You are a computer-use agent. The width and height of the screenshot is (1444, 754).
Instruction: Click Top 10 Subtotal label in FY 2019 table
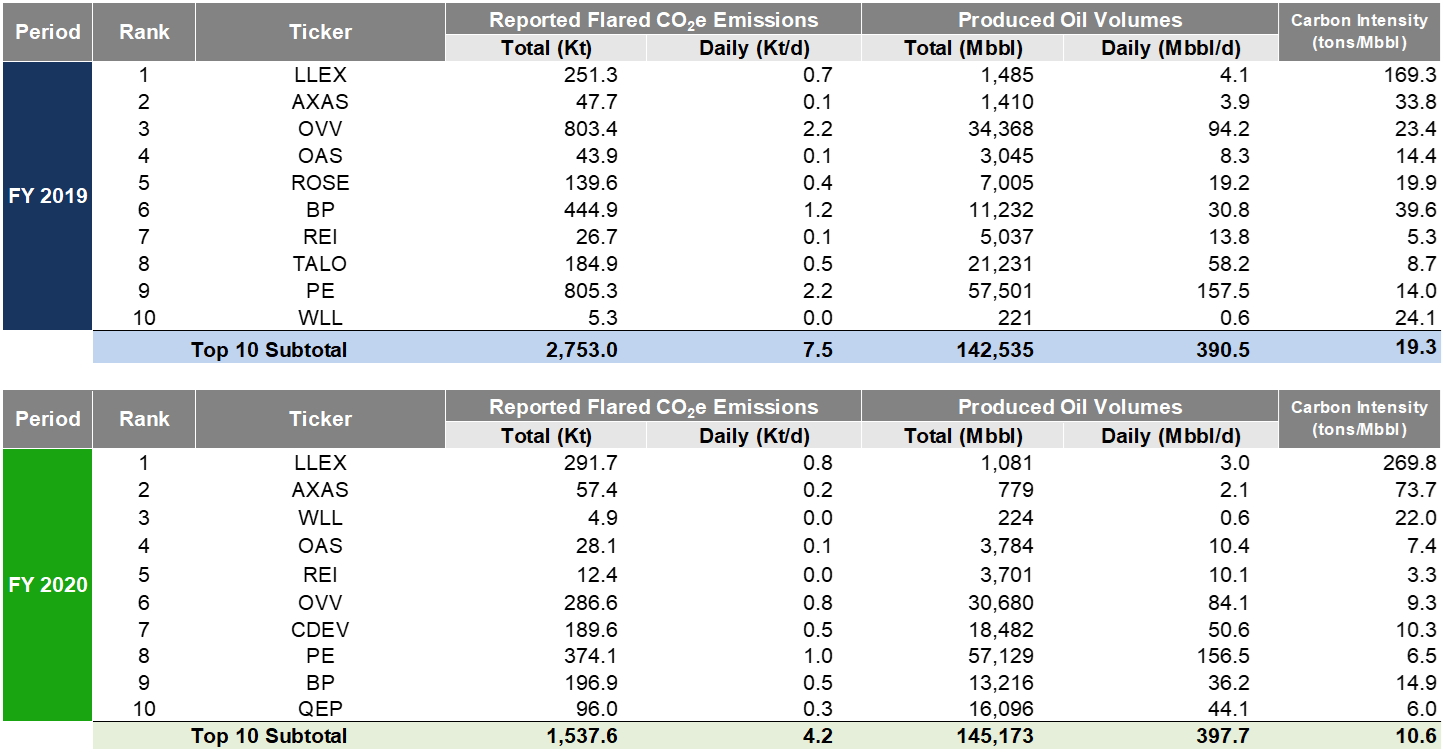click(x=269, y=350)
